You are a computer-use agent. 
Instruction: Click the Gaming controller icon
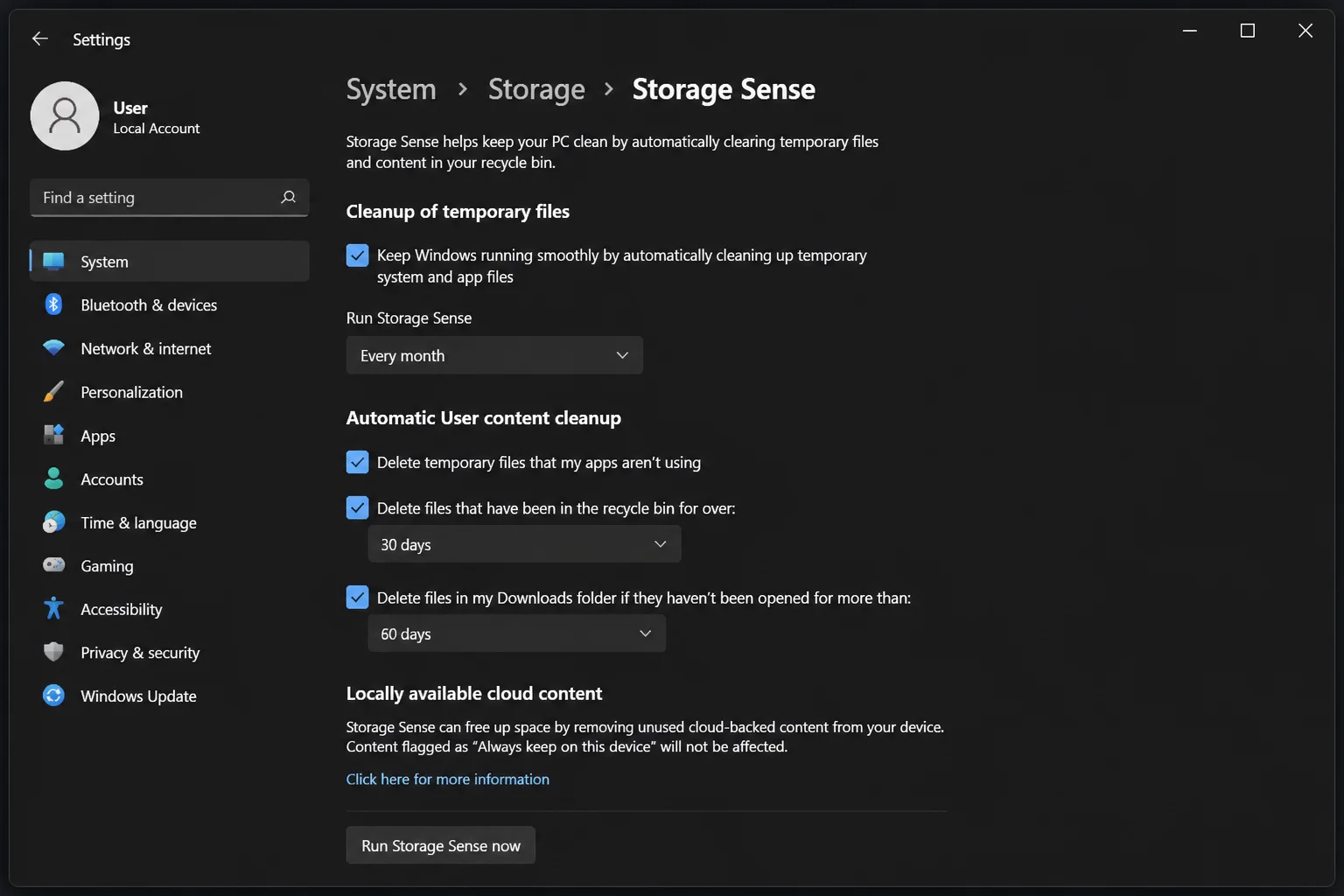(x=53, y=565)
